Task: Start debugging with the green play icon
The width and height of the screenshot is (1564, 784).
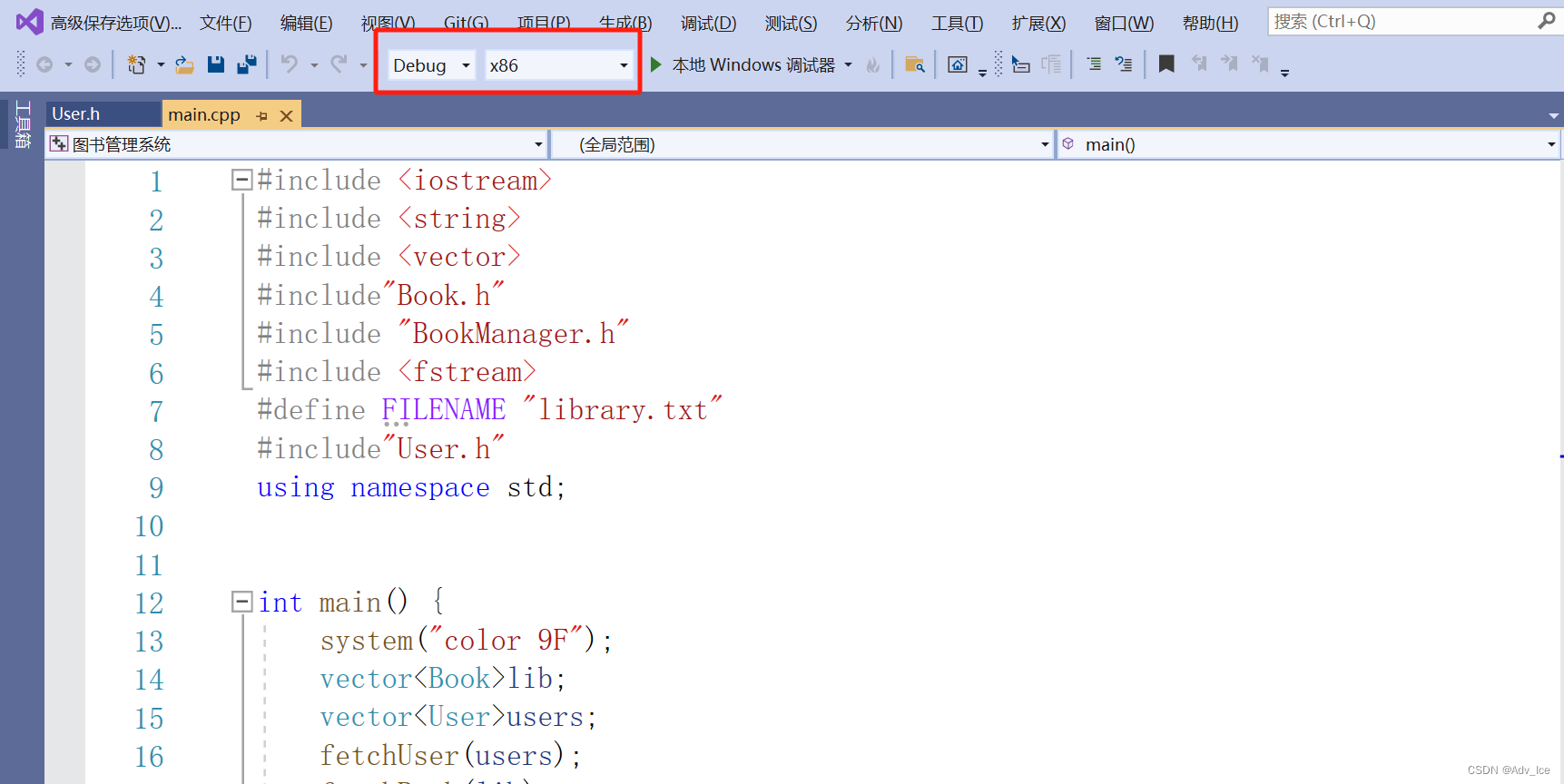Action: [655, 64]
